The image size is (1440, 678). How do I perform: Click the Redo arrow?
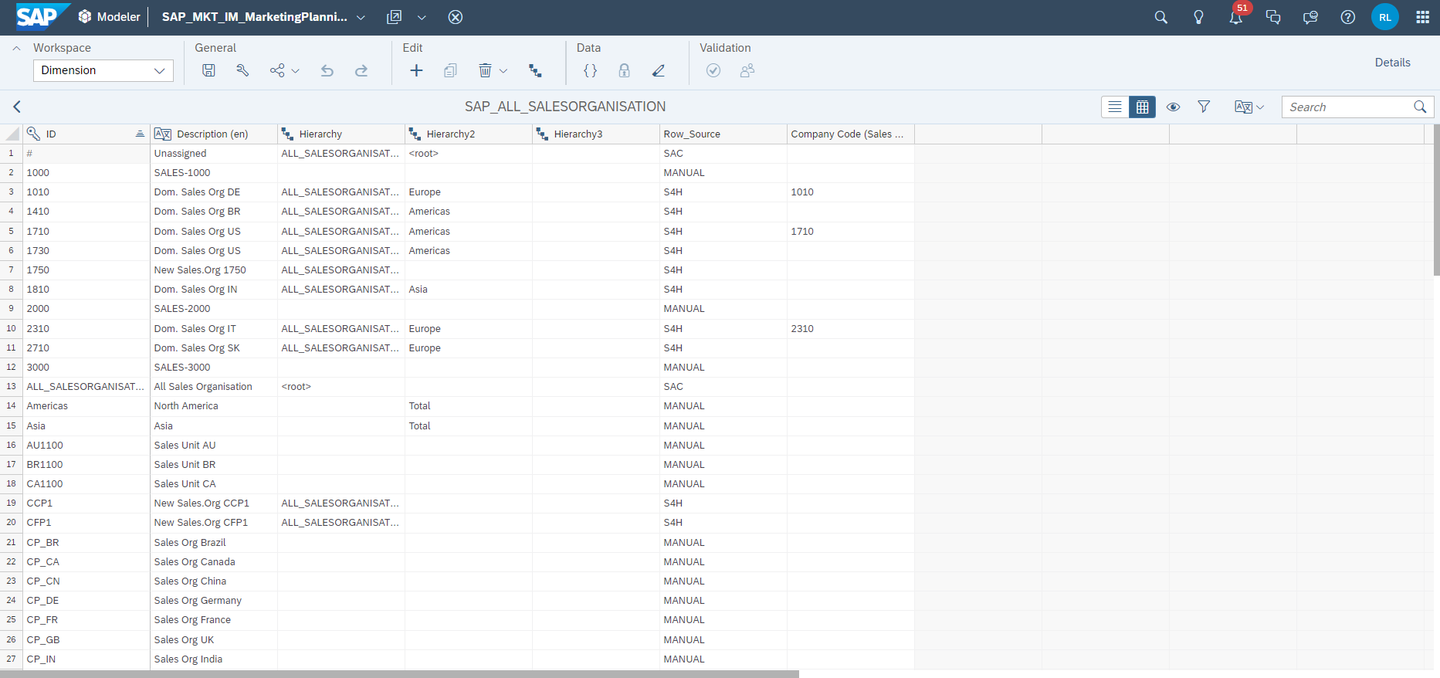pyautogui.click(x=362, y=71)
